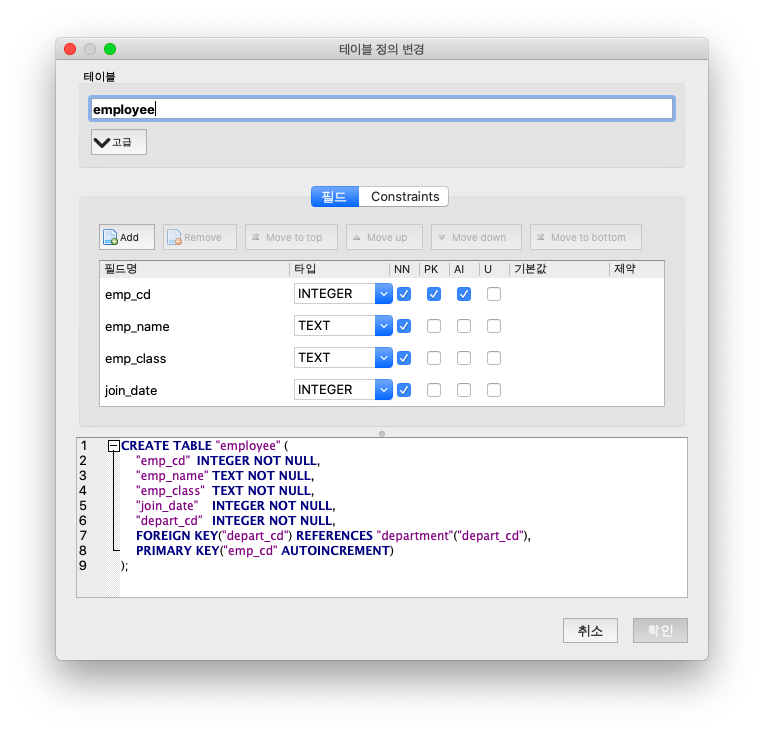This screenshot has height=734, width=764.
Task: Toggle U checkbox for emp_name
Action: click(494, 326)
